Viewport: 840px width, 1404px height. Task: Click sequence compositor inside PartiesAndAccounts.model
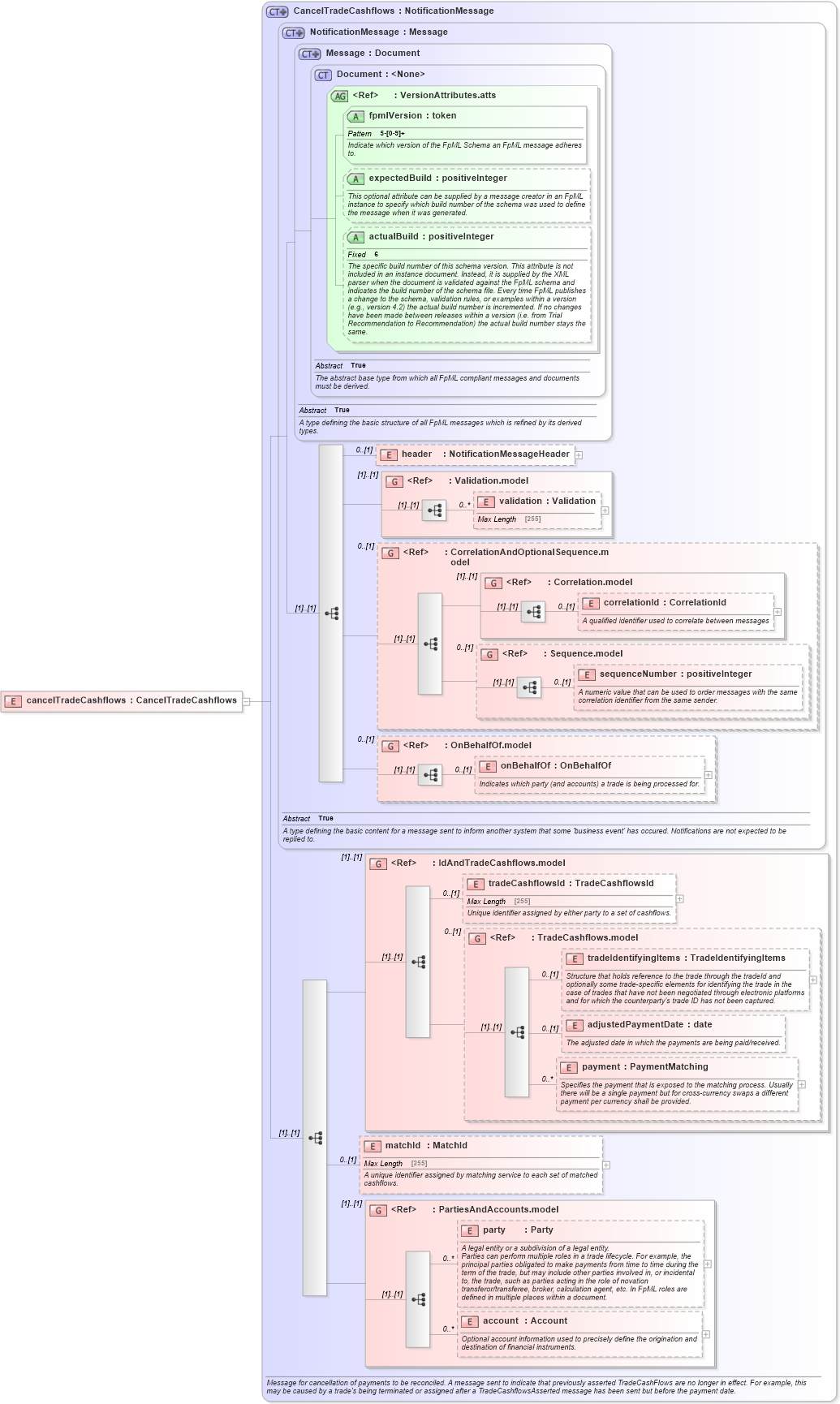click(x=418, y=1299)
